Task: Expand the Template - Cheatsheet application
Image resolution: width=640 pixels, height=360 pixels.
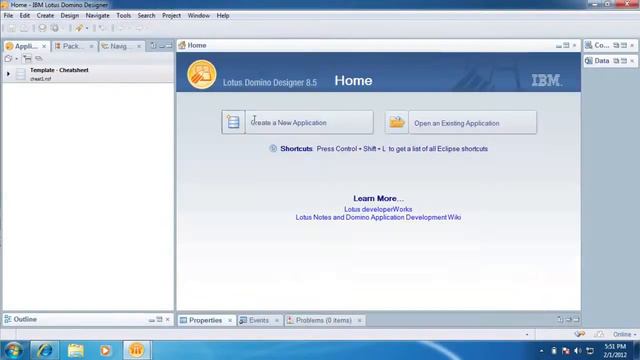Action: point(8,74)
